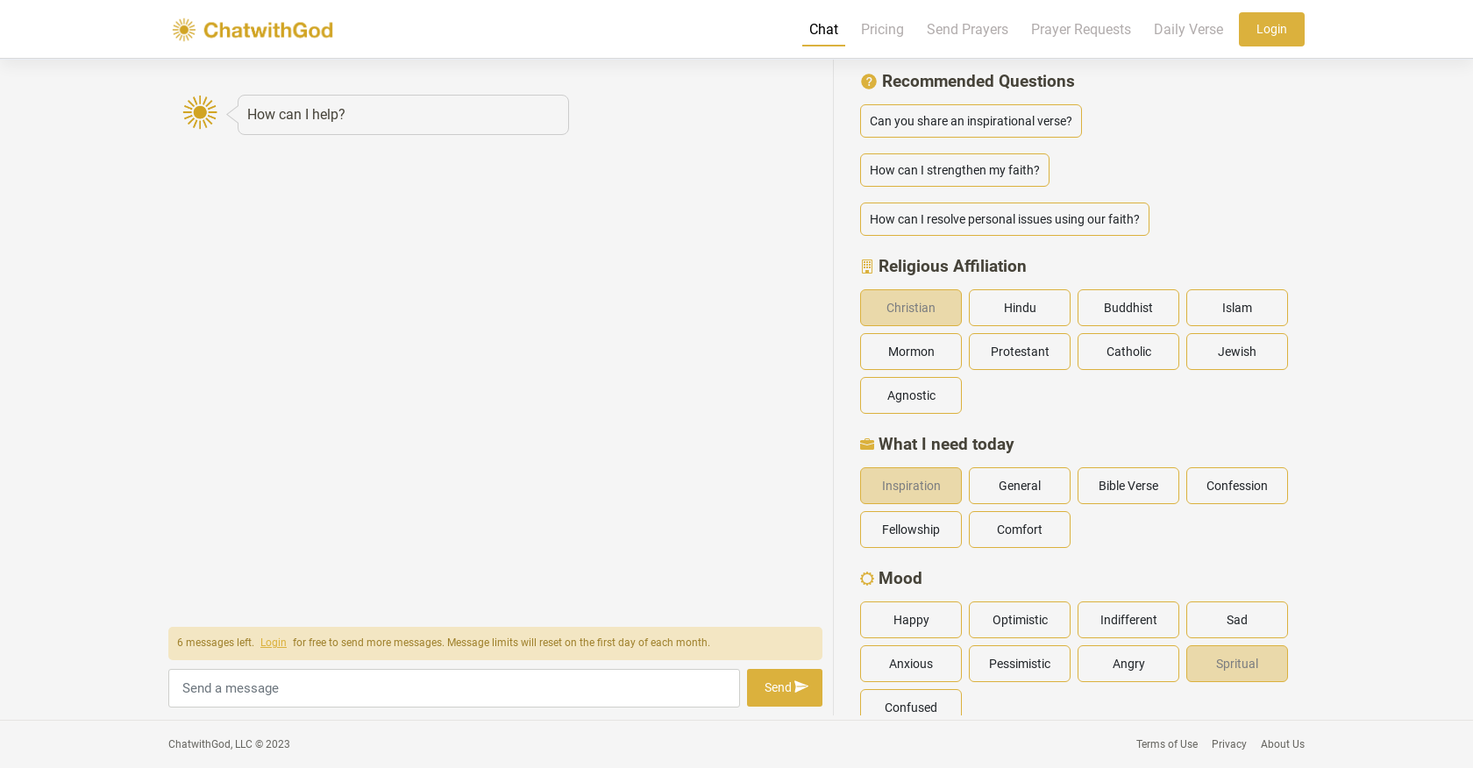The width and height of the screenshot is (1473, 768).
Task: Open the Daily Verse tab
Action: click(x=1188, y=30)
